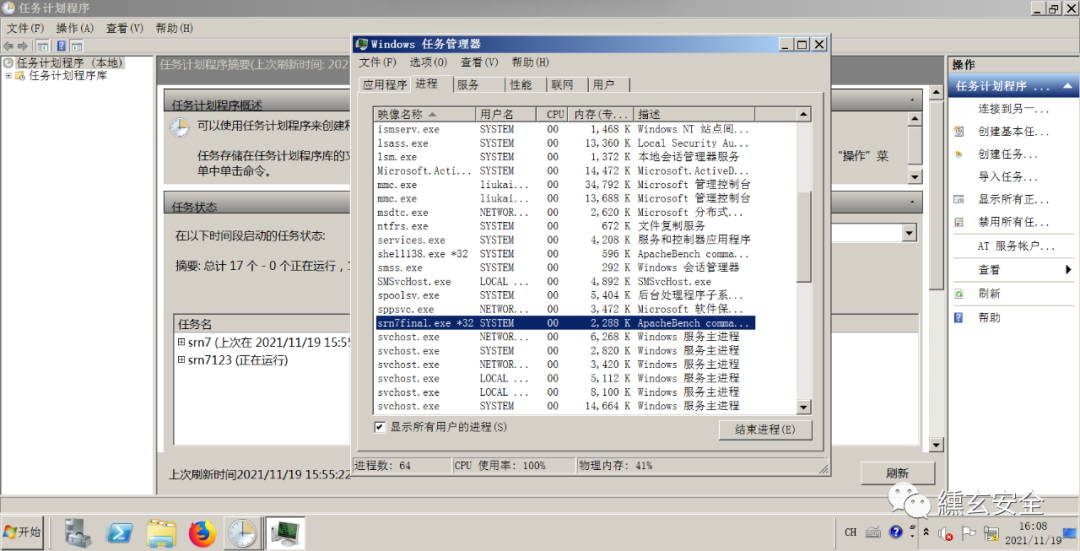This screenshot has height=551, width=1080.
Task: Open Windows Explorer folder from taskbar
Action: (x=161, y=533)
